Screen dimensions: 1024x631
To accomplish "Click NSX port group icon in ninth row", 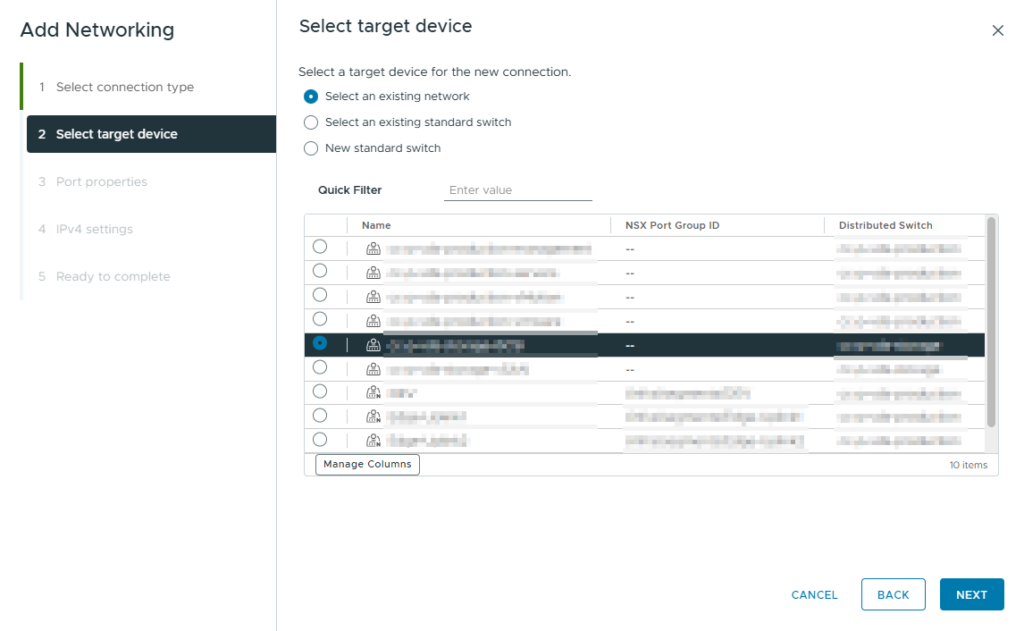I will pyautogui.click(x=373, y=441).
